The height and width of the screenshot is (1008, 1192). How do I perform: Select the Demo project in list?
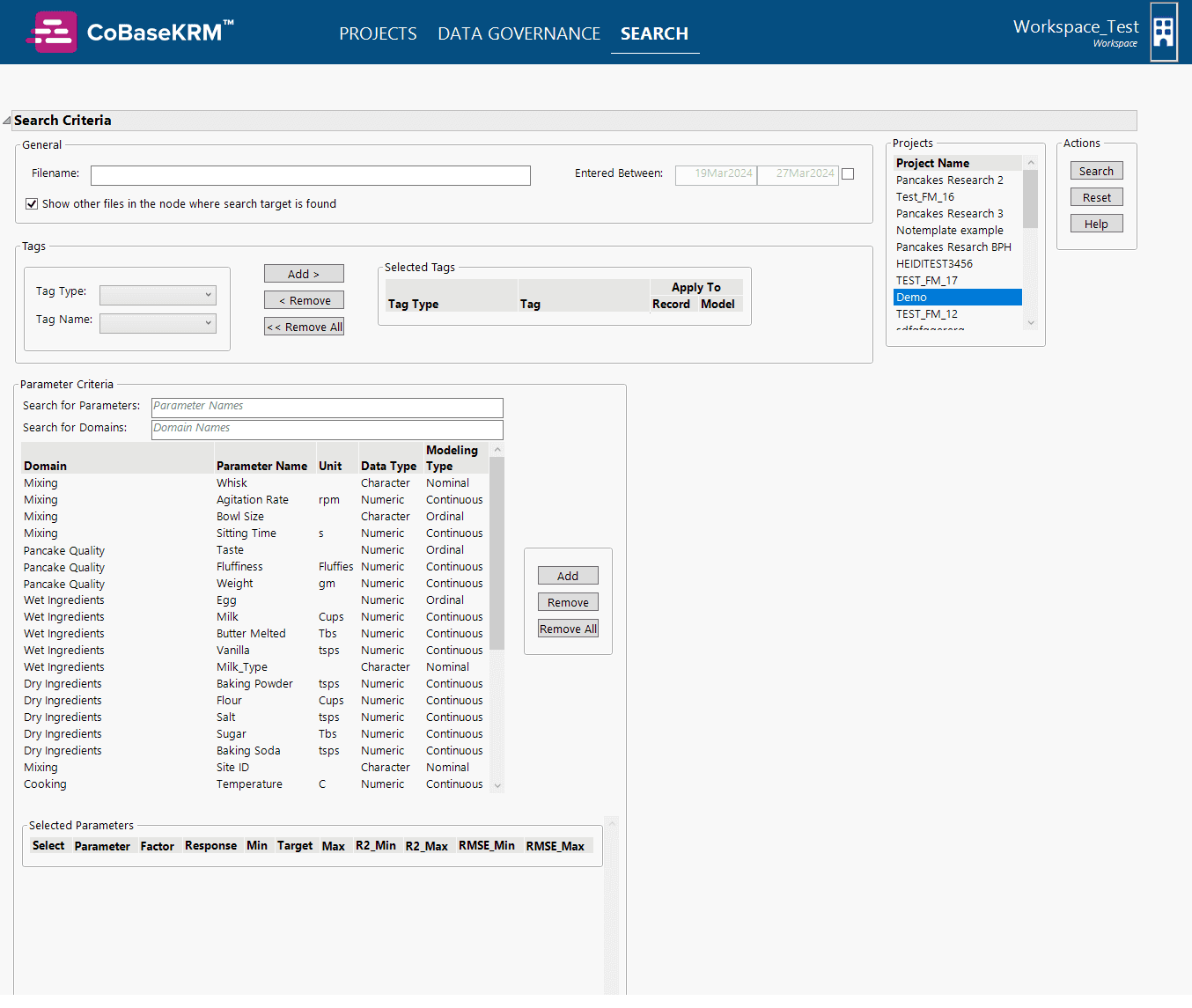[x=958, y=298]
